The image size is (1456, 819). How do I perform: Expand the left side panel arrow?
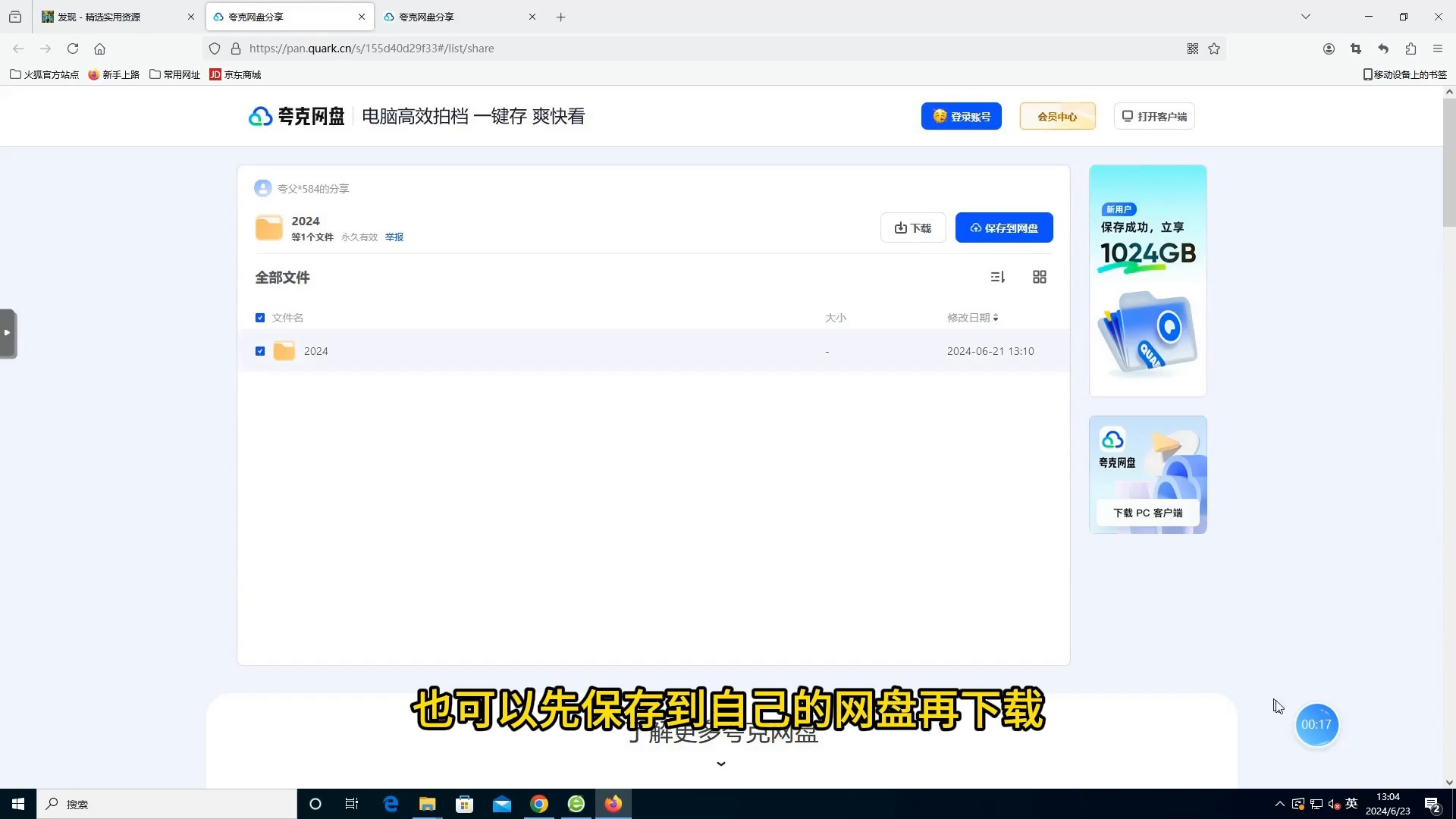8,333
